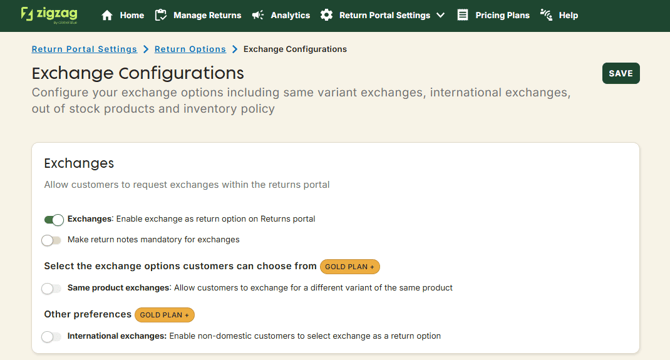Expand the Return Portal Settings dropdown chevron
This screenshot has height=360, width=670.
(x=441, y=15)
